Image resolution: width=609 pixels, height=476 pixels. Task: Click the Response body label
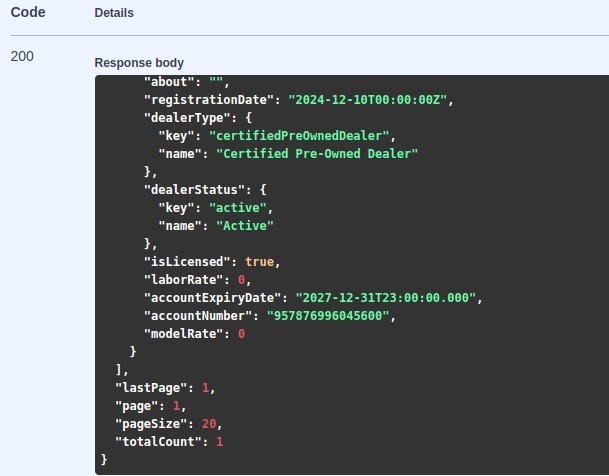[139, 63]
